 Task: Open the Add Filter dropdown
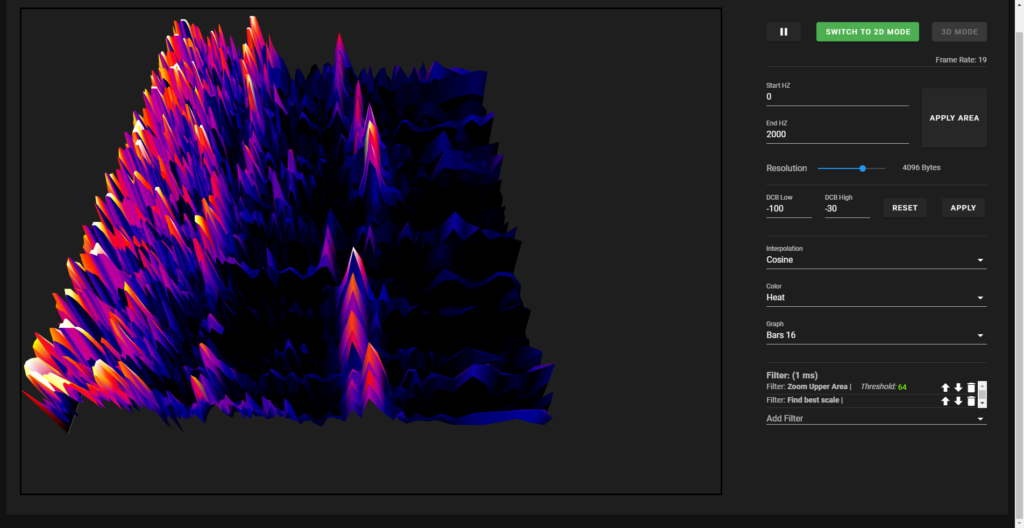click(876, 419)
